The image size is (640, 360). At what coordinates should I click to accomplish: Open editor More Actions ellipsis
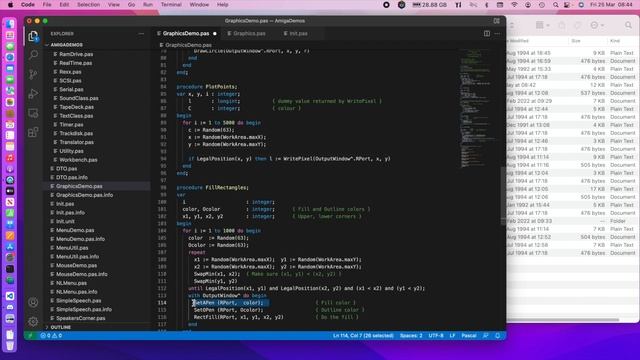[x=497, y=33]
